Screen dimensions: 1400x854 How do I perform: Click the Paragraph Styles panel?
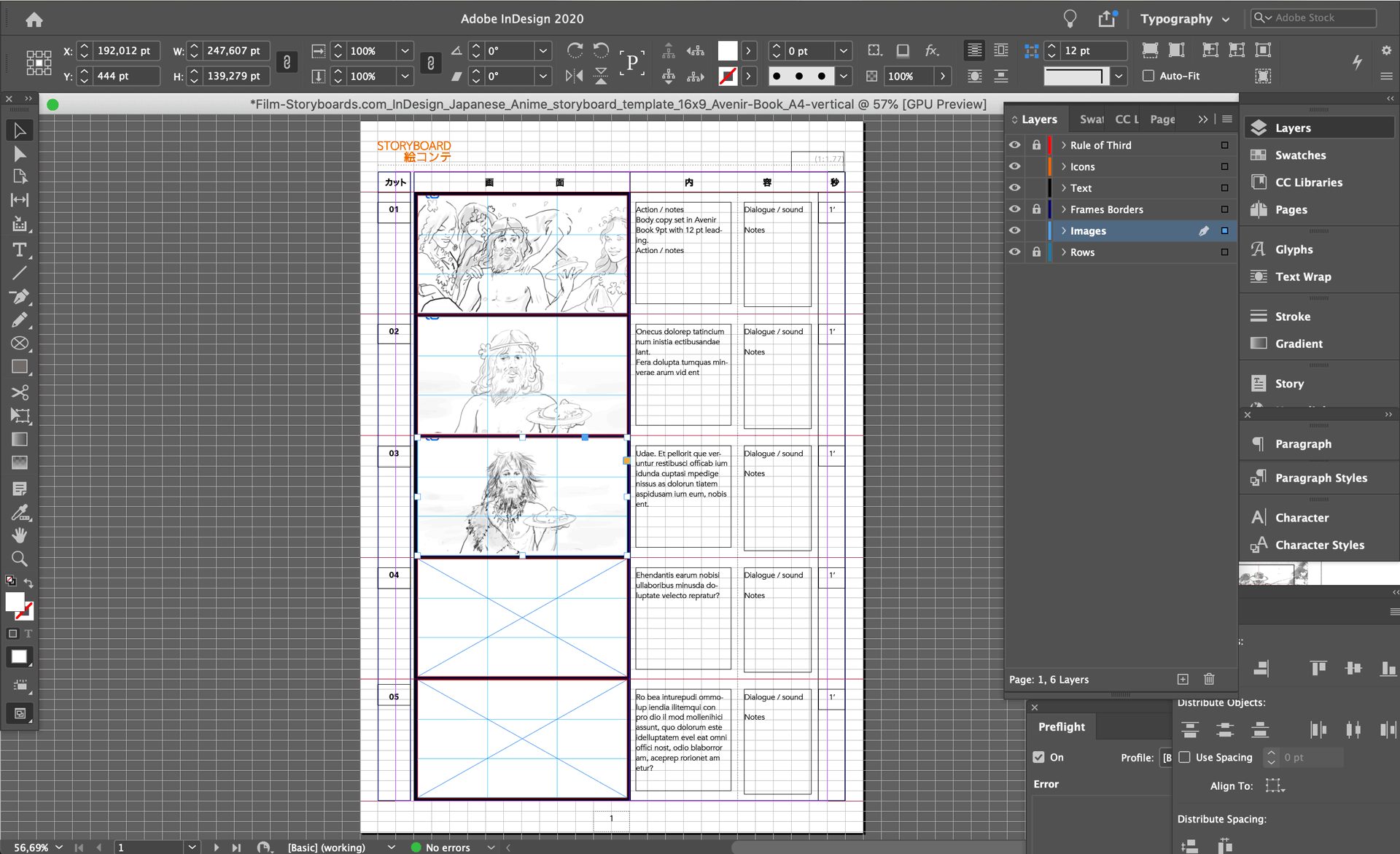pos(1320,477)
